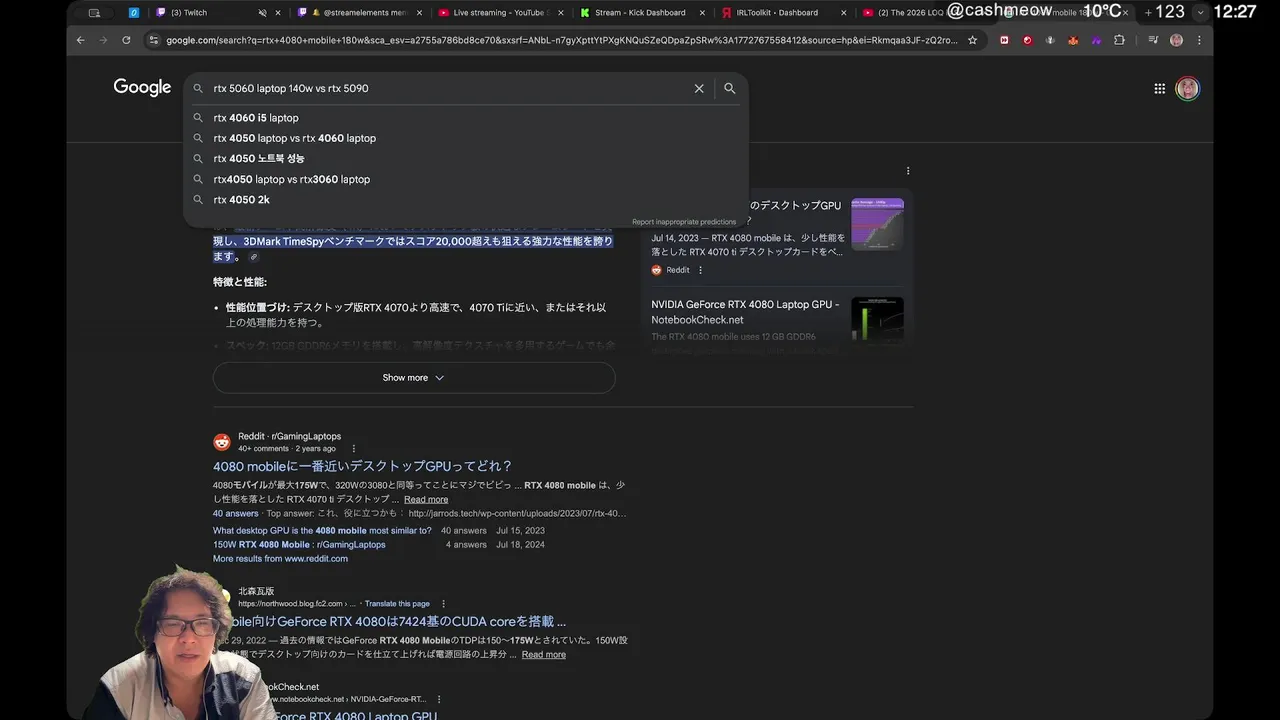
Task: Open More results from www.reddit.com
Action: (x=280, y=559)
